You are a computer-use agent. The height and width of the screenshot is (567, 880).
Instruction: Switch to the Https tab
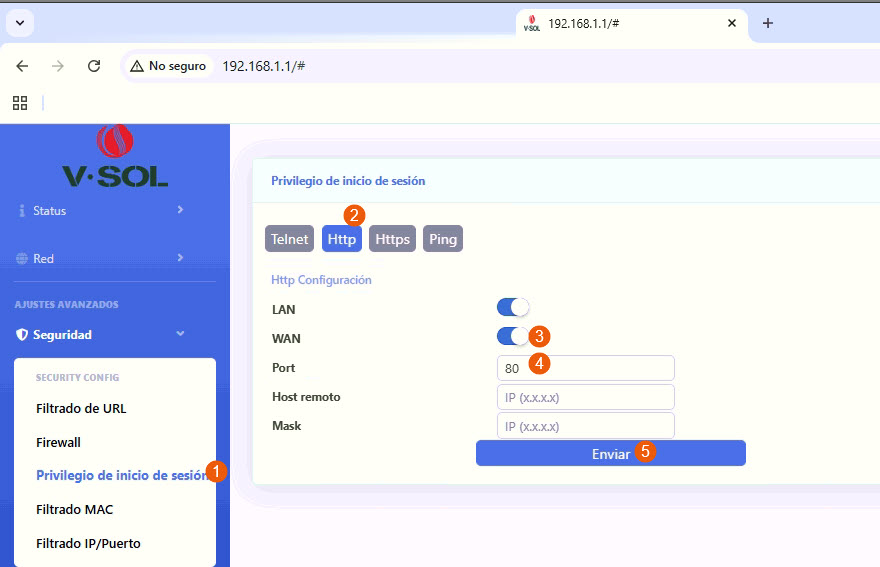[x=392, y=239]
